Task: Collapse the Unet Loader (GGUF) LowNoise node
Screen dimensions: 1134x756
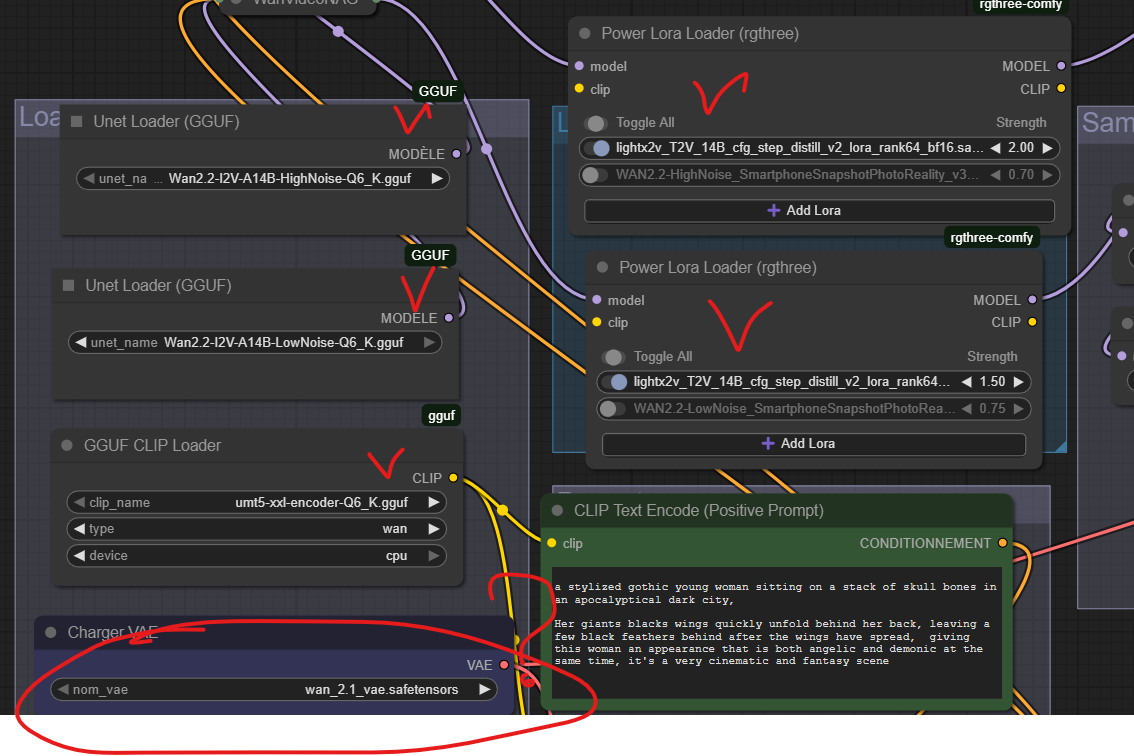Action: [x=69, y=286]
